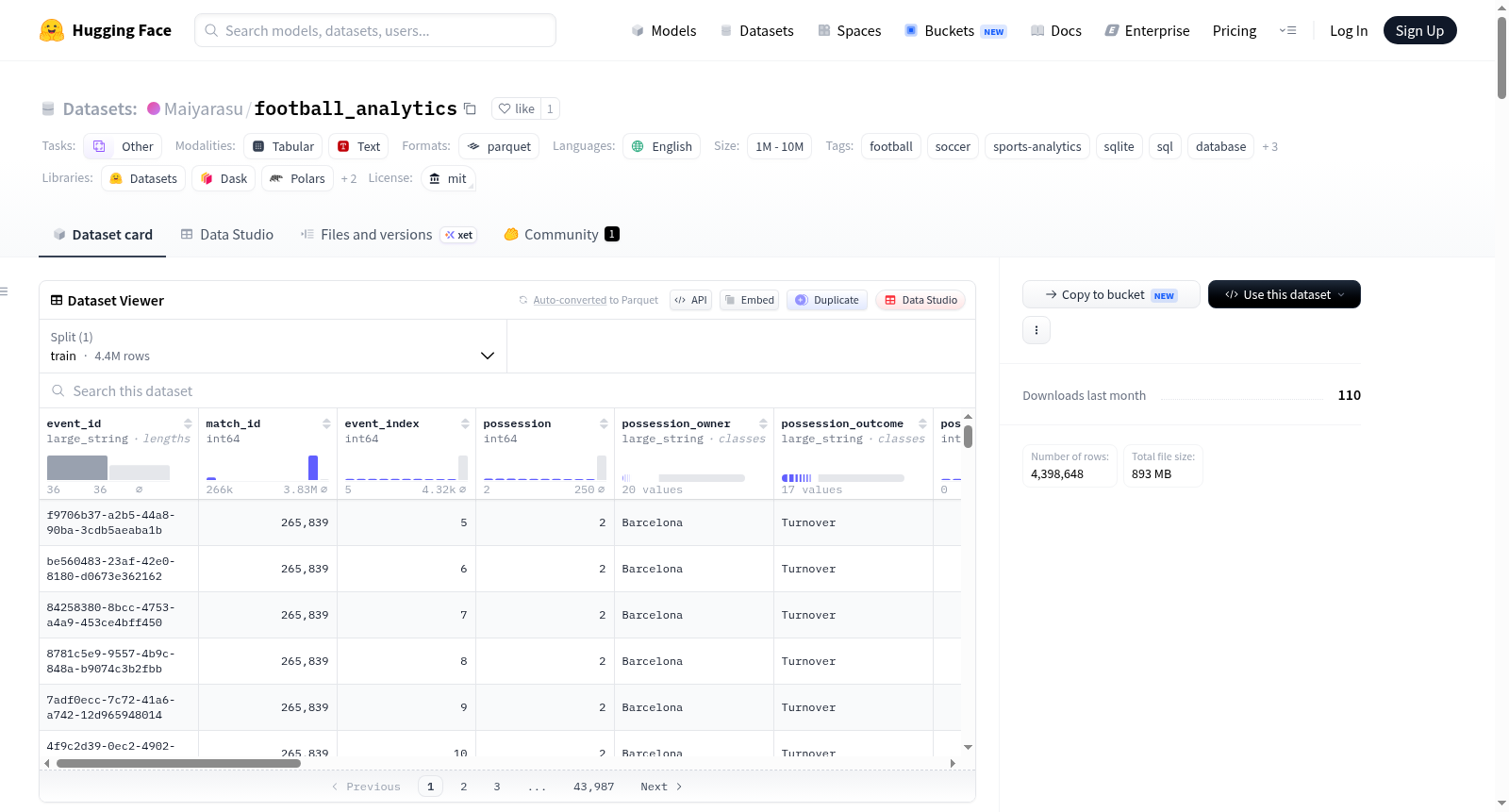Open the more options three-dot button

(x=1036, y=330)
